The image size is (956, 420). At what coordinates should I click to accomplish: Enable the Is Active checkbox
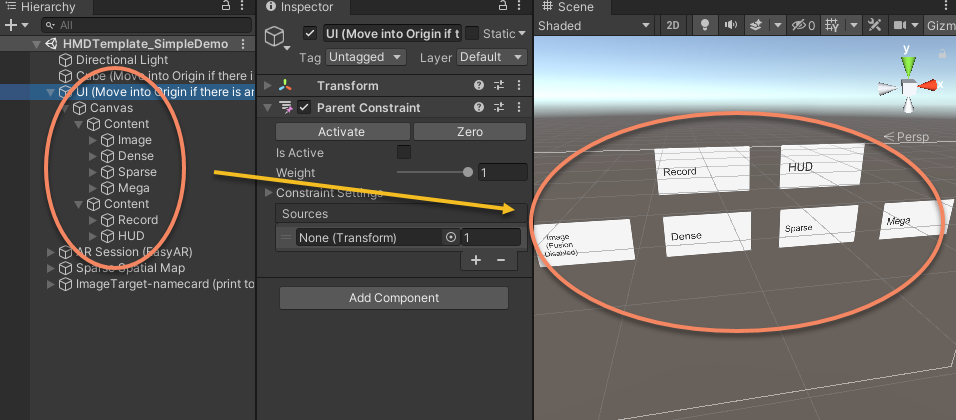(404, 152)
